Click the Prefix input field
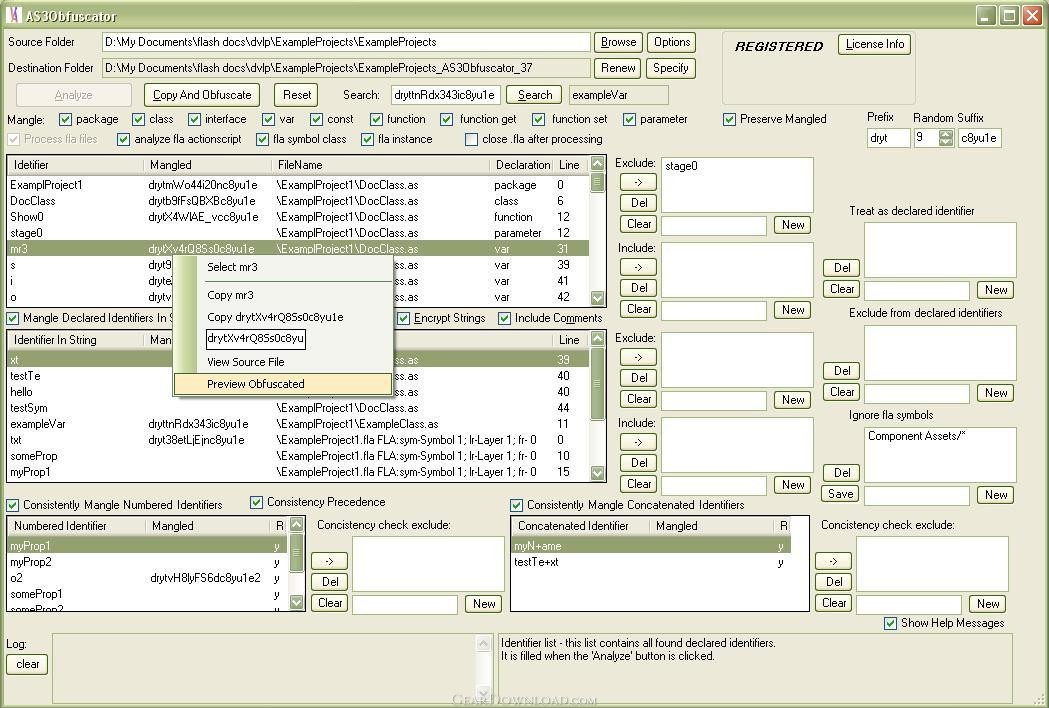This screenshot has width=1049, height=708. point(888,138)
